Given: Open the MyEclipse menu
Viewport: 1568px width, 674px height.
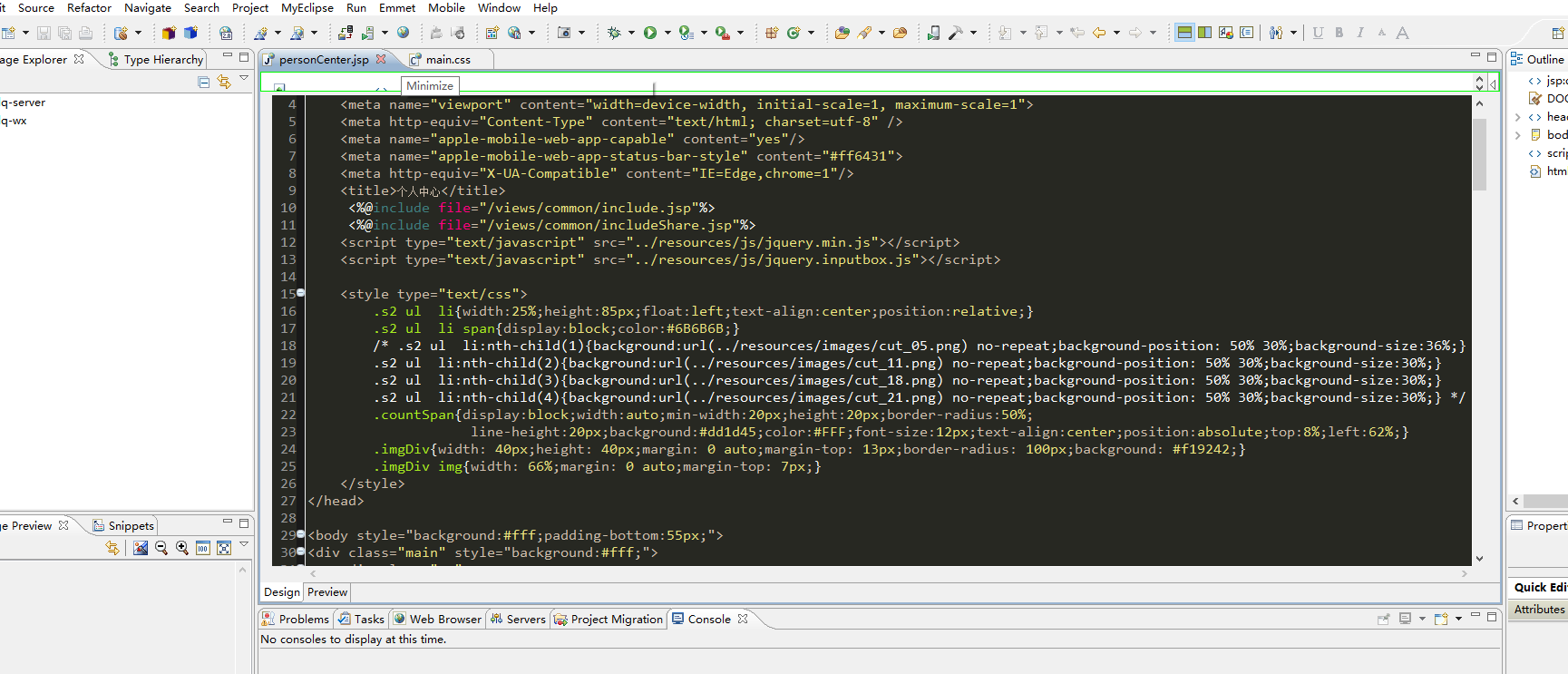Looking at the screenshot, I should [307, 7].
